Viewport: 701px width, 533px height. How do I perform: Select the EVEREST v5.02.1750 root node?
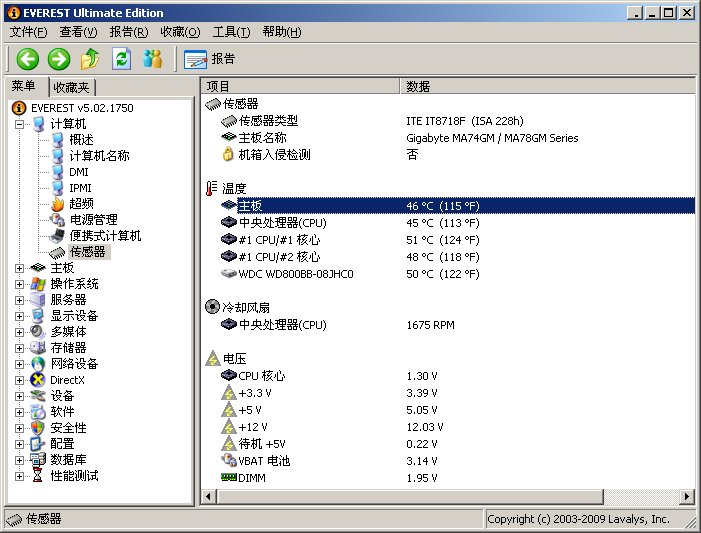[82, 108]
